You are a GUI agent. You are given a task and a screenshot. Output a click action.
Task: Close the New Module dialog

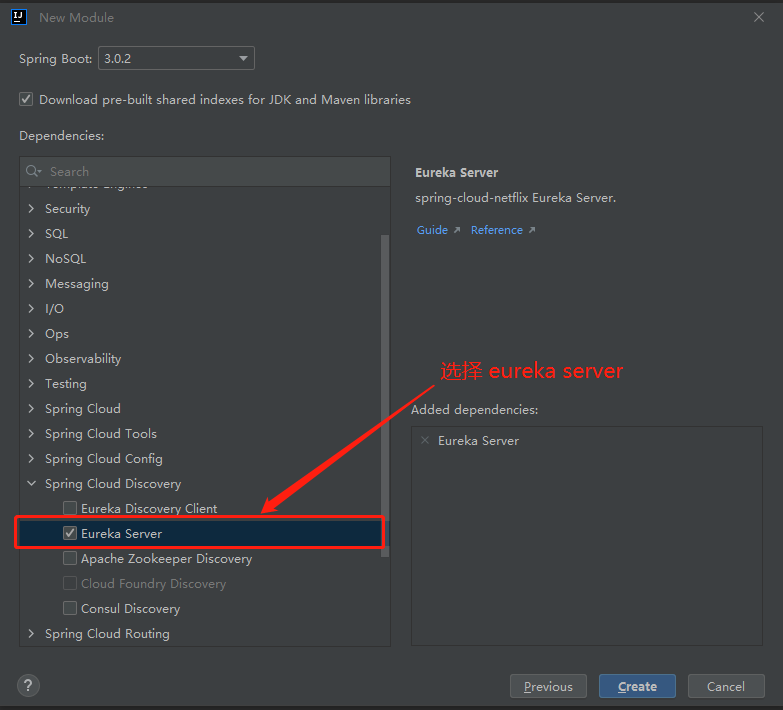coord(758,17)
